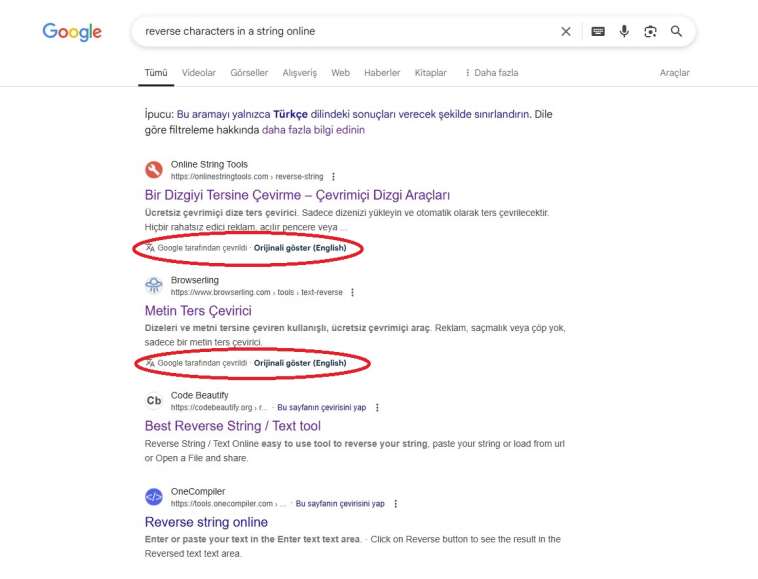
Task: Click the OneCompiler site favicon
Action: pyautogui.click(x=153, y=497)
